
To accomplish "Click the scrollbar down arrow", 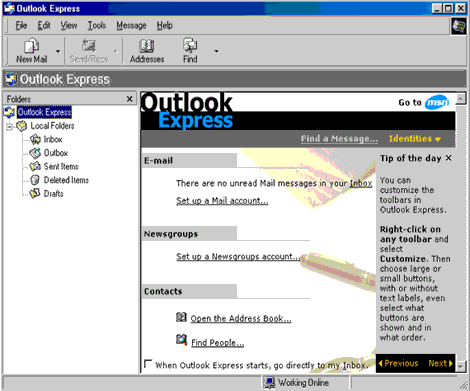I will (461, 366).
